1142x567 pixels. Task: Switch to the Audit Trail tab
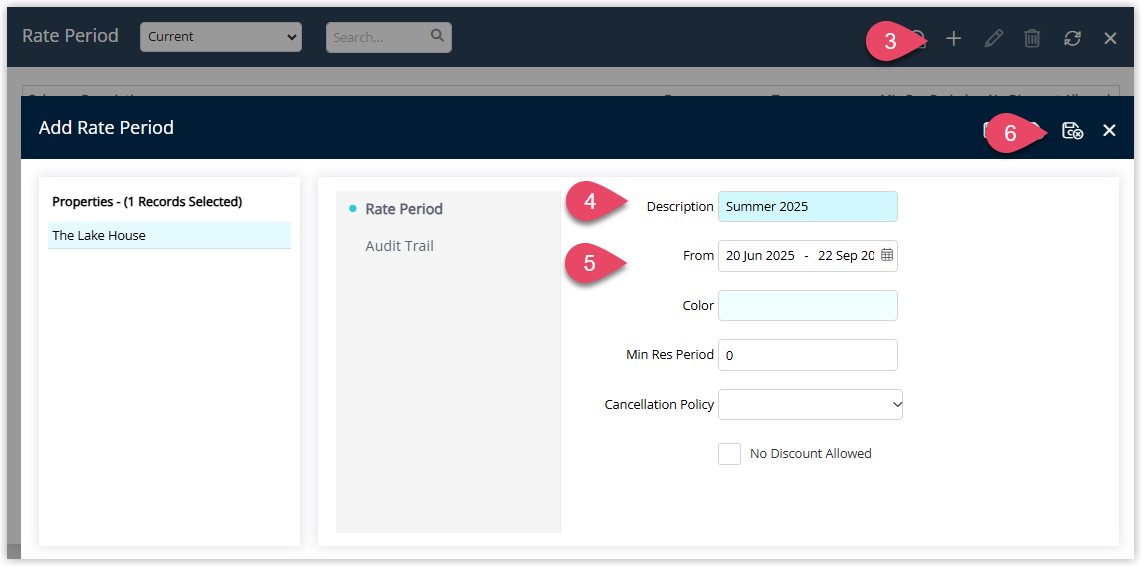point(399,246)
